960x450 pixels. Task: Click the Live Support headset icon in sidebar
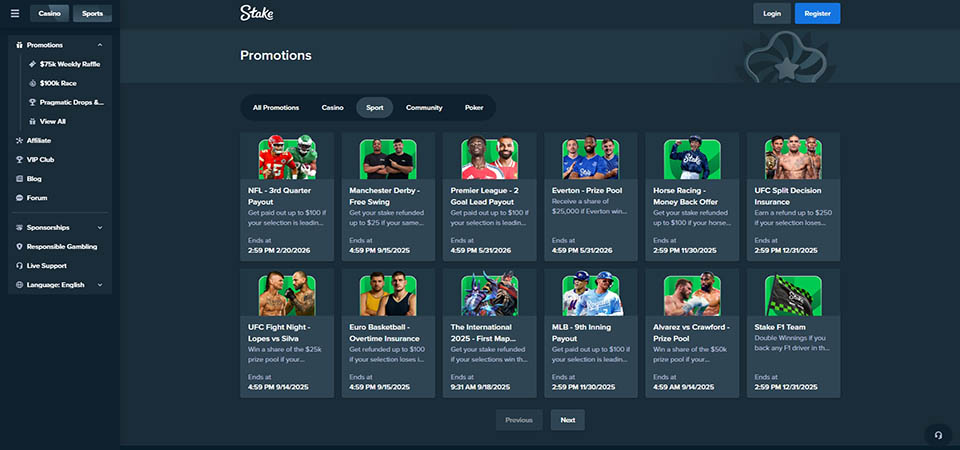click(x=20, y=266)
